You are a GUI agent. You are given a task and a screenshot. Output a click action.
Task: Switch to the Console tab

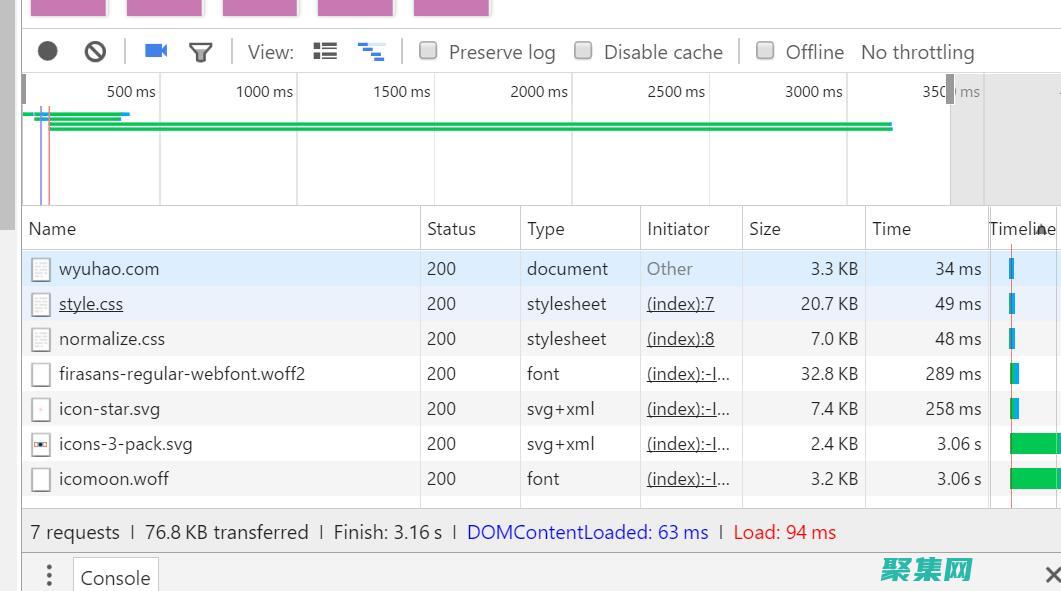pos(115,577)
